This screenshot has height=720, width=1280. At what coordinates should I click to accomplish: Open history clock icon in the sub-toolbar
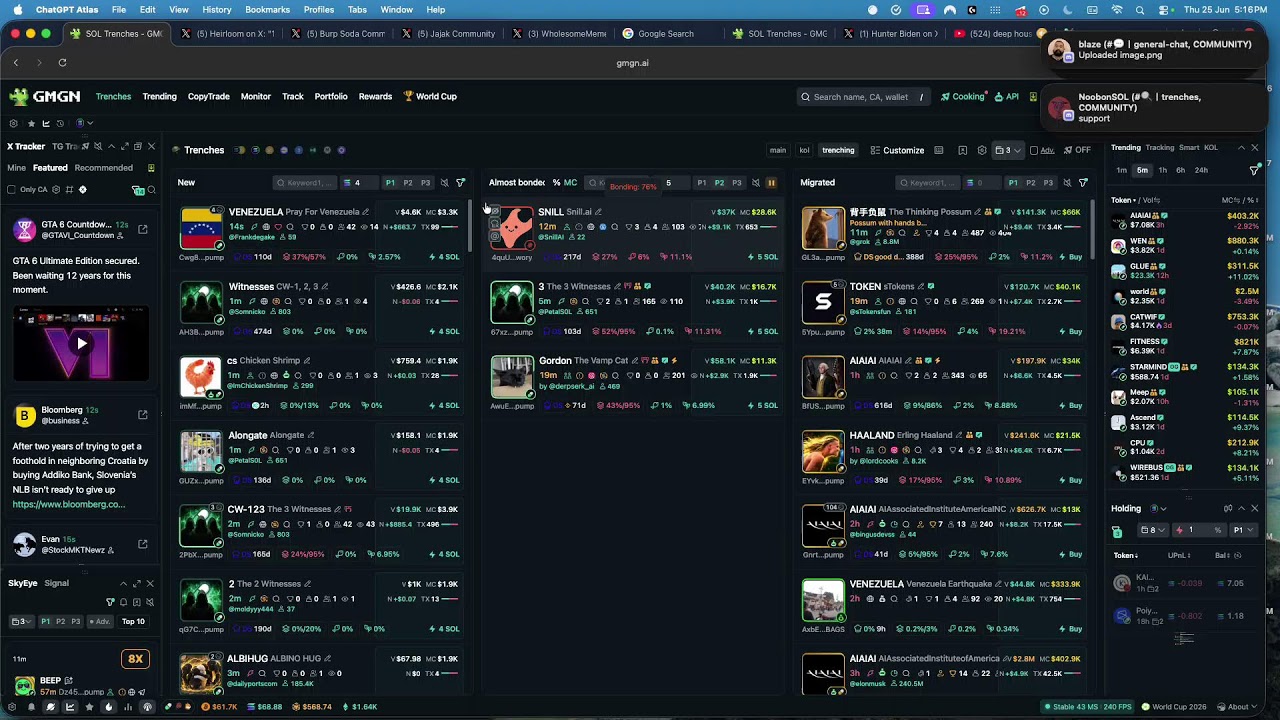[60, 123]
